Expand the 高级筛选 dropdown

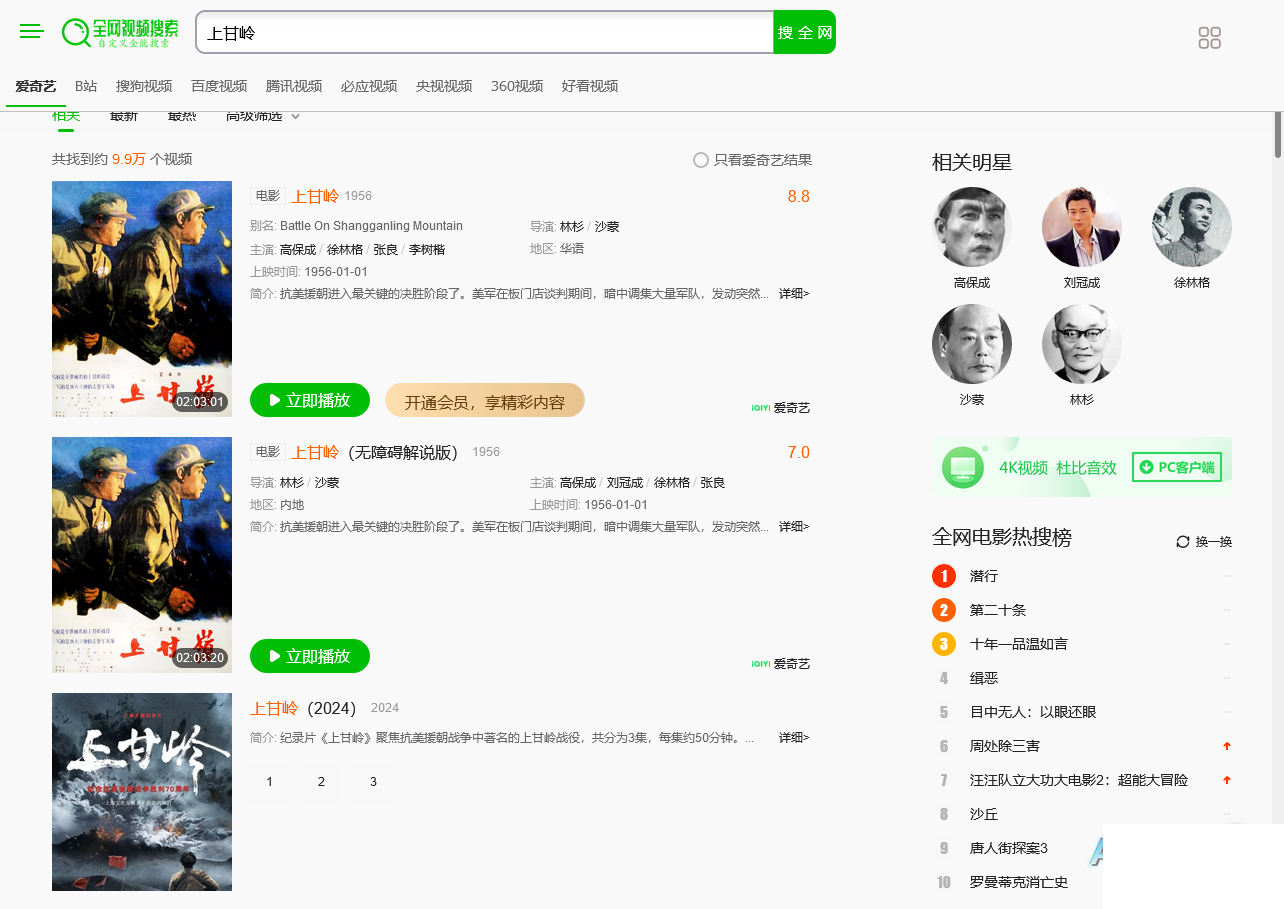pyautogui.click(x=263, y=116)
